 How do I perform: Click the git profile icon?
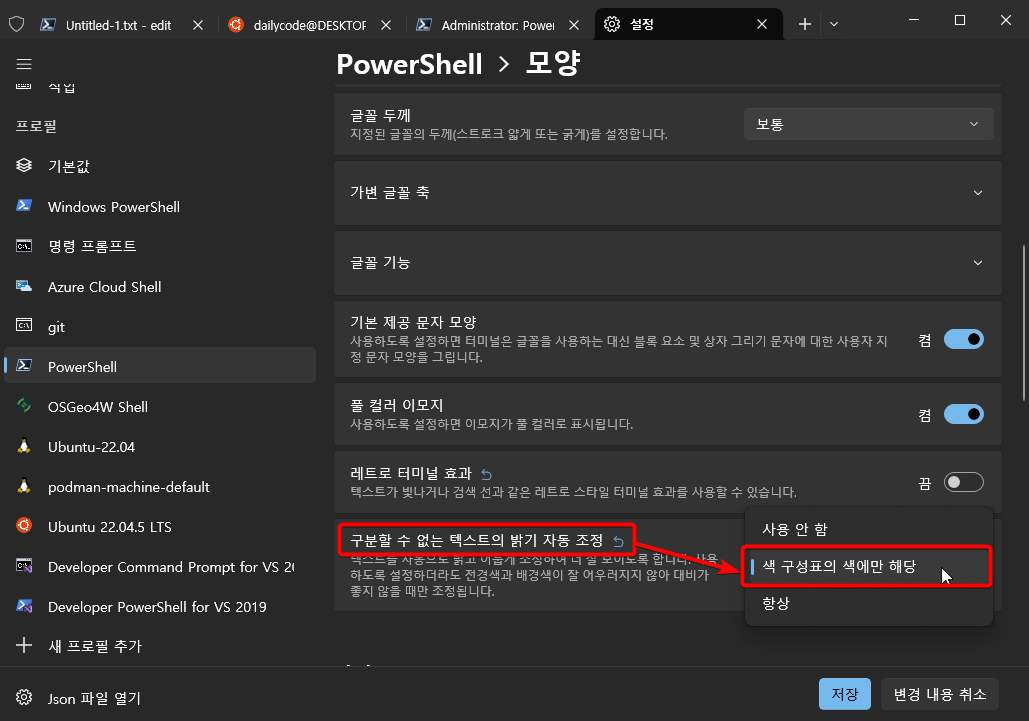(x=24, y=326)
